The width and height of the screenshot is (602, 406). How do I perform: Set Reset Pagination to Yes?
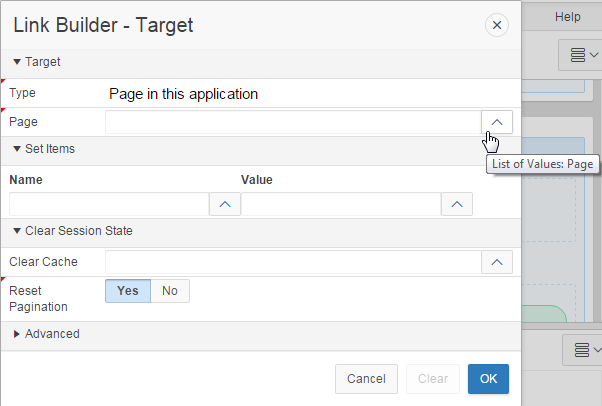click(128, 290)
